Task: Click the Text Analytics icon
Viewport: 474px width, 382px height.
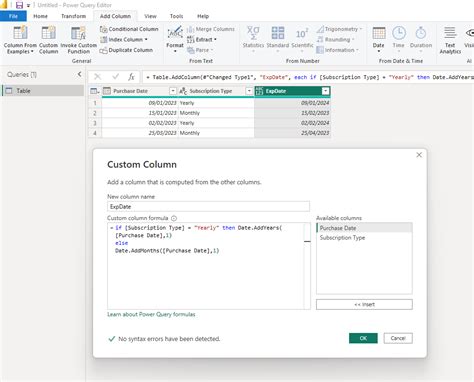Action: (450, 33)
